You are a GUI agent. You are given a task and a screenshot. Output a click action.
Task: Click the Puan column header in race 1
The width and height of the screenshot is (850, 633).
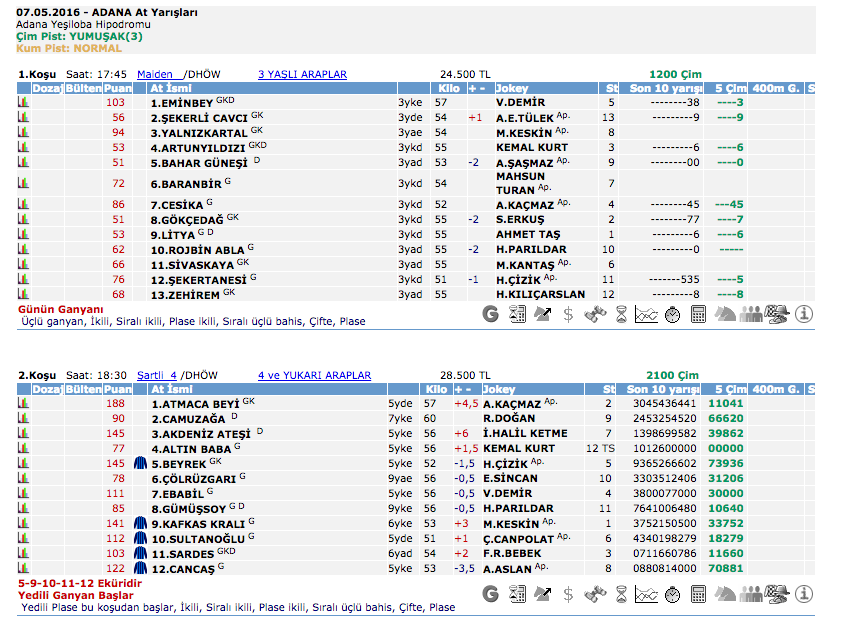118,88
